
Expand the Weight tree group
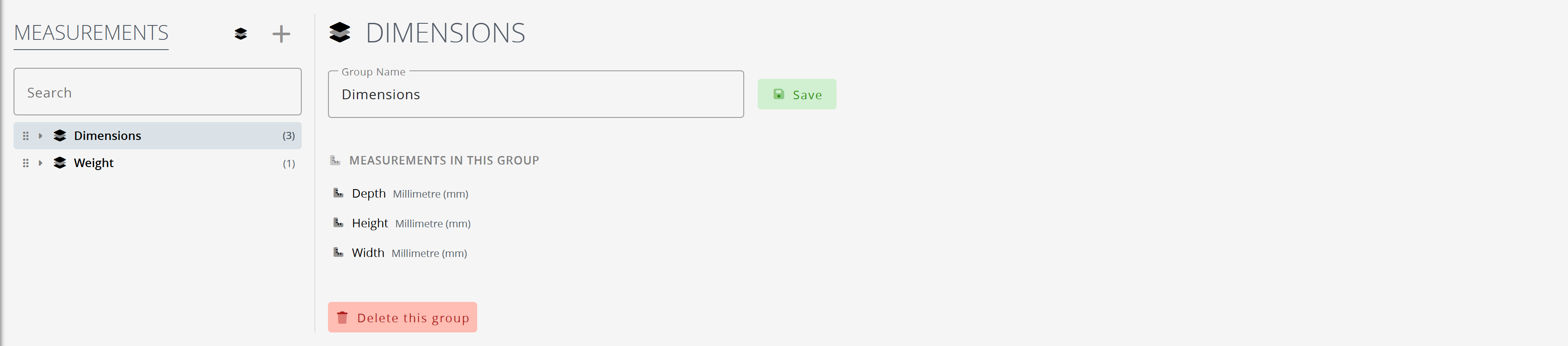point(40,163)
